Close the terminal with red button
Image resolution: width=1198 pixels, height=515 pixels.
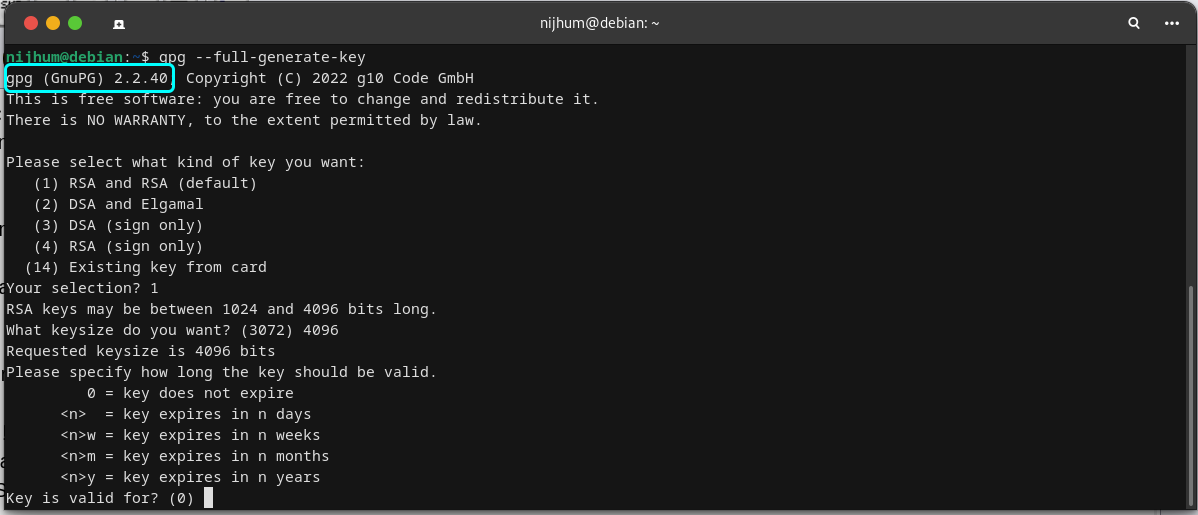click(x=31, y=23)
